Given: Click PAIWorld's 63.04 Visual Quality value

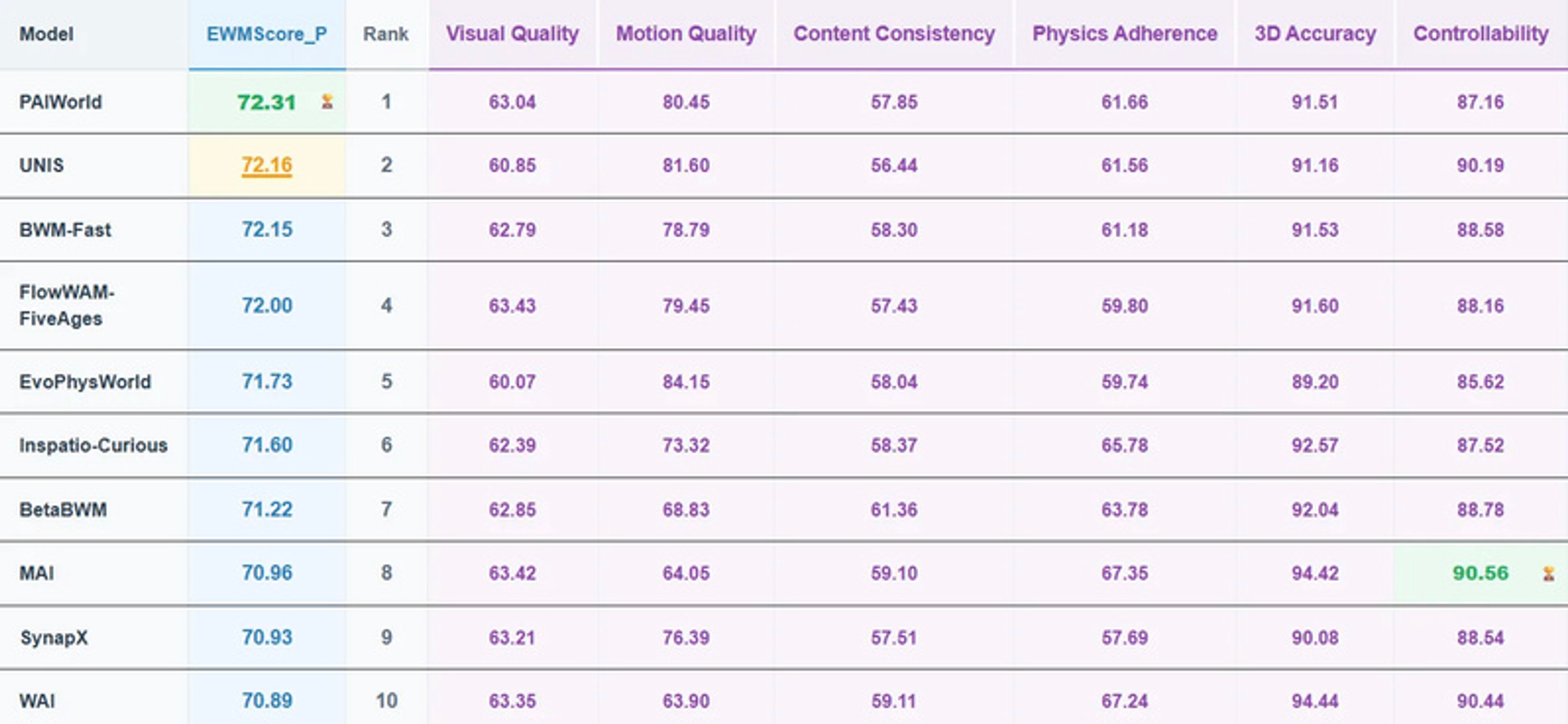Looking at the screenshot, I should click(x=512, y=102).
